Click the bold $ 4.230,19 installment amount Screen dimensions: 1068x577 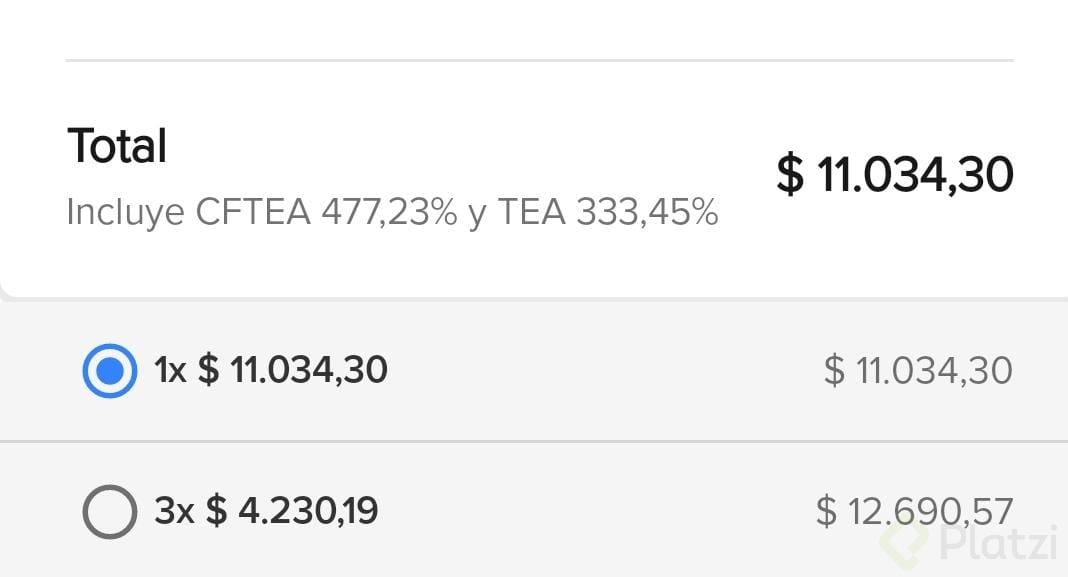293,512
